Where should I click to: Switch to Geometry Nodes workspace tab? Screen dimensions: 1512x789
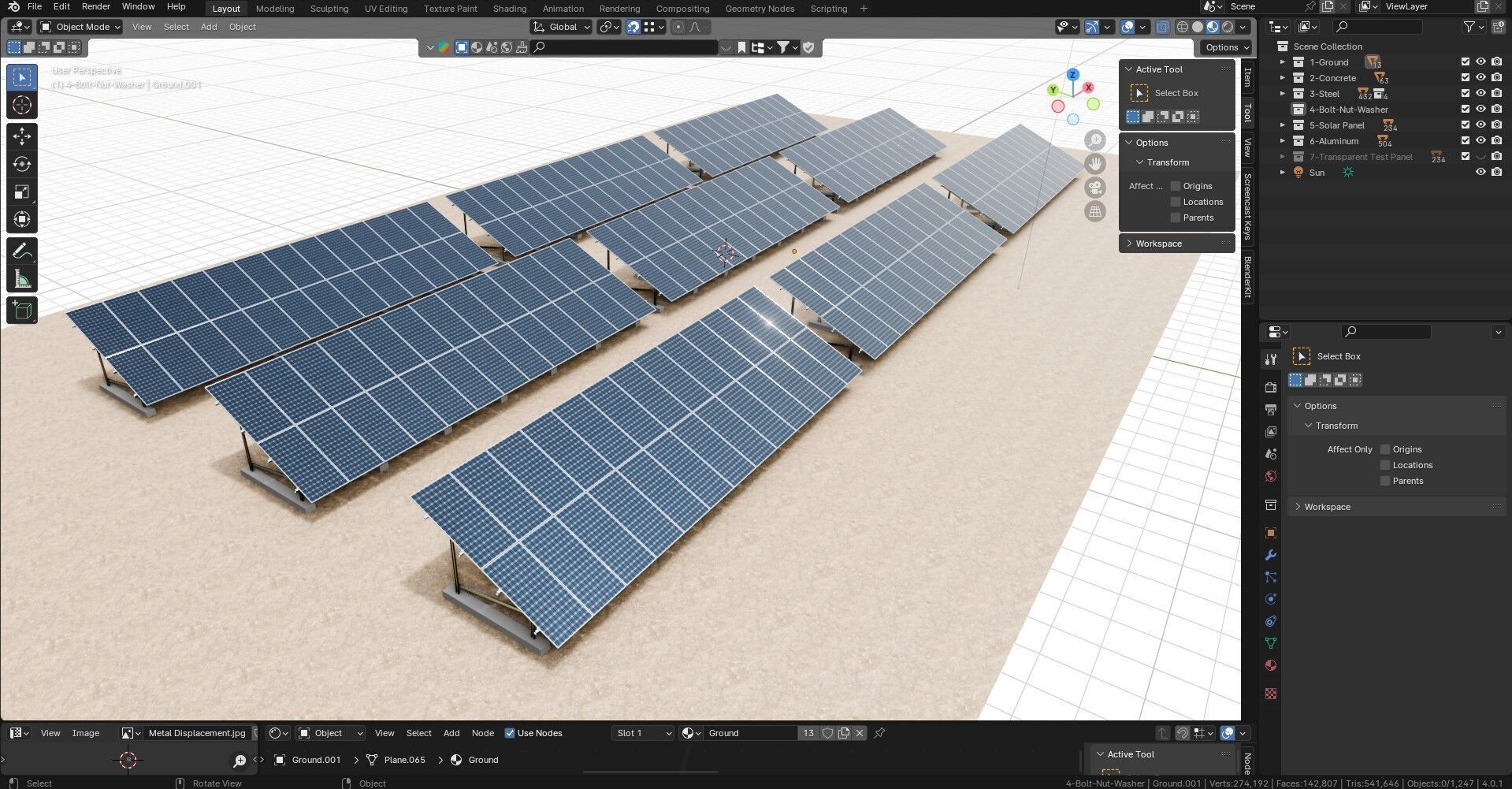point(760,9)
